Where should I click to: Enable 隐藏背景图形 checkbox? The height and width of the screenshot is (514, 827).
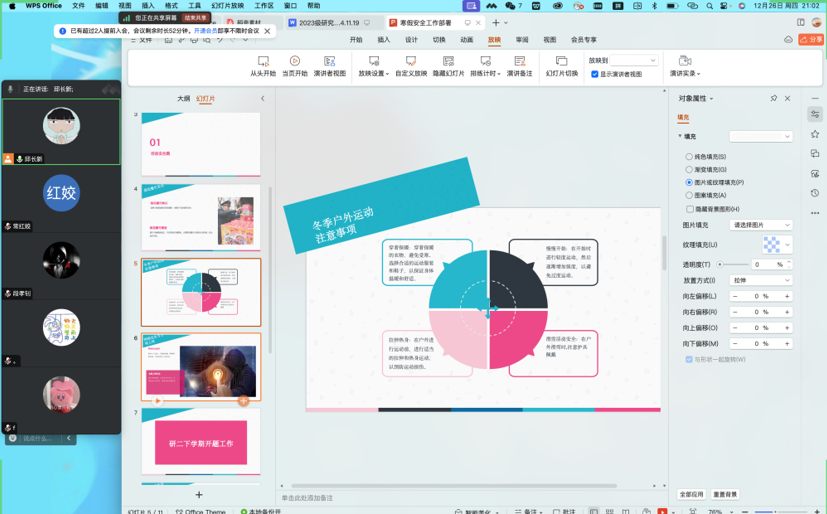690,209
